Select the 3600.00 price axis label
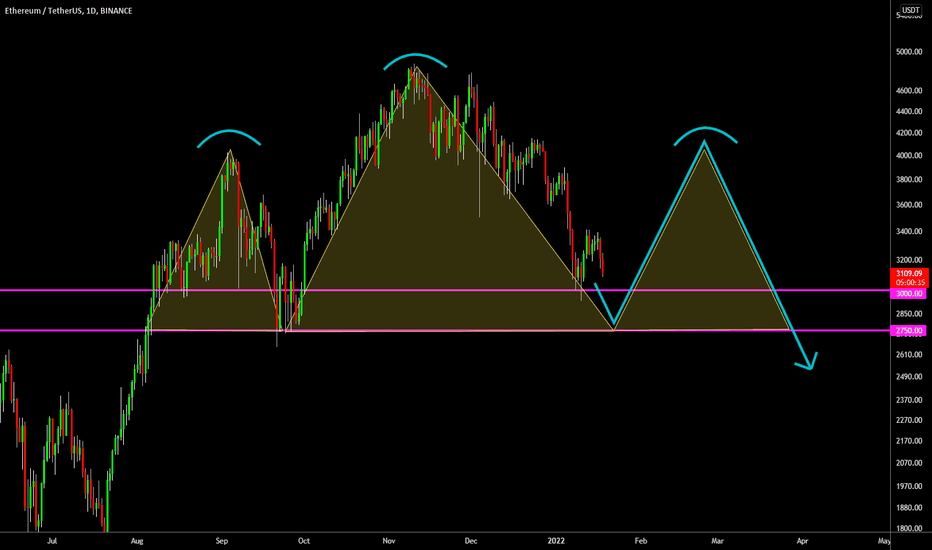The width and height of the screenshot is (932, 550). pos(909,205)
